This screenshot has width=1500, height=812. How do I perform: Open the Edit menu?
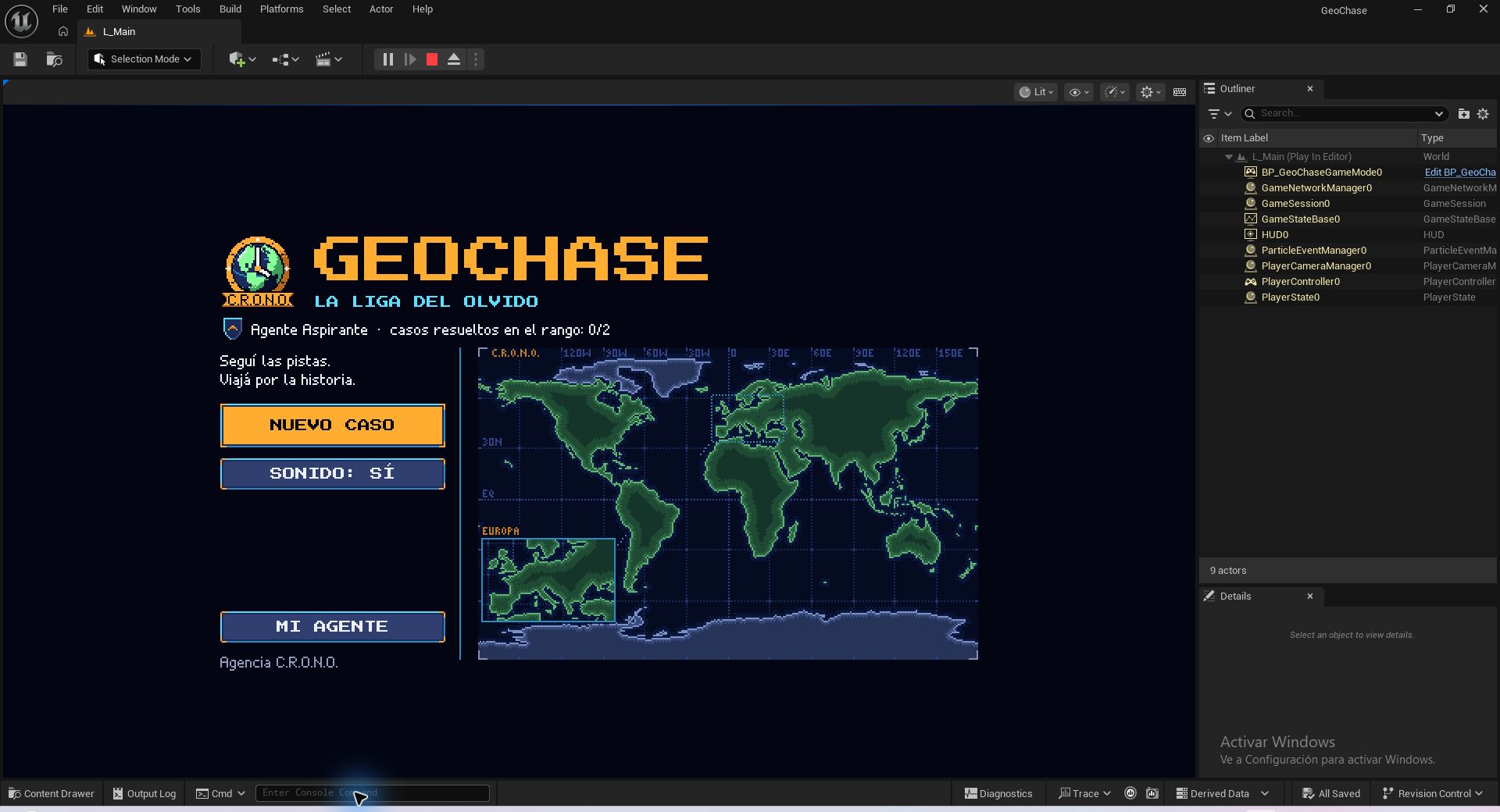[95, 9]
